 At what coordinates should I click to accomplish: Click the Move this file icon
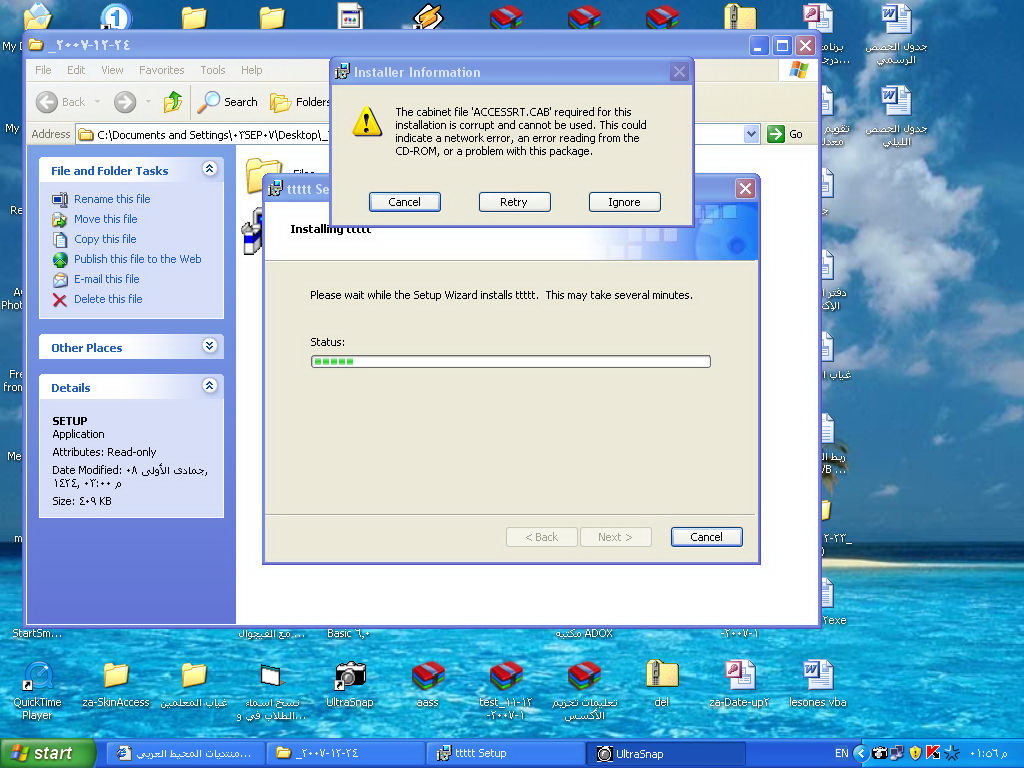click(x=59, y=220)
